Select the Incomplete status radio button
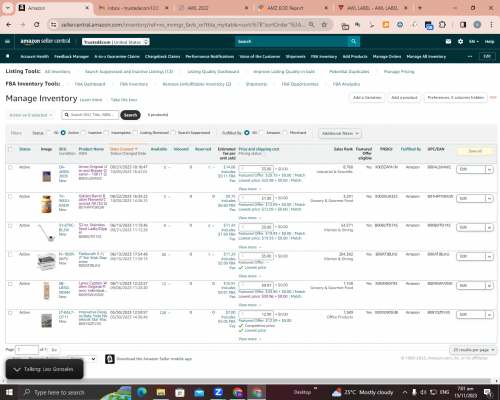 tap(106, 133)
